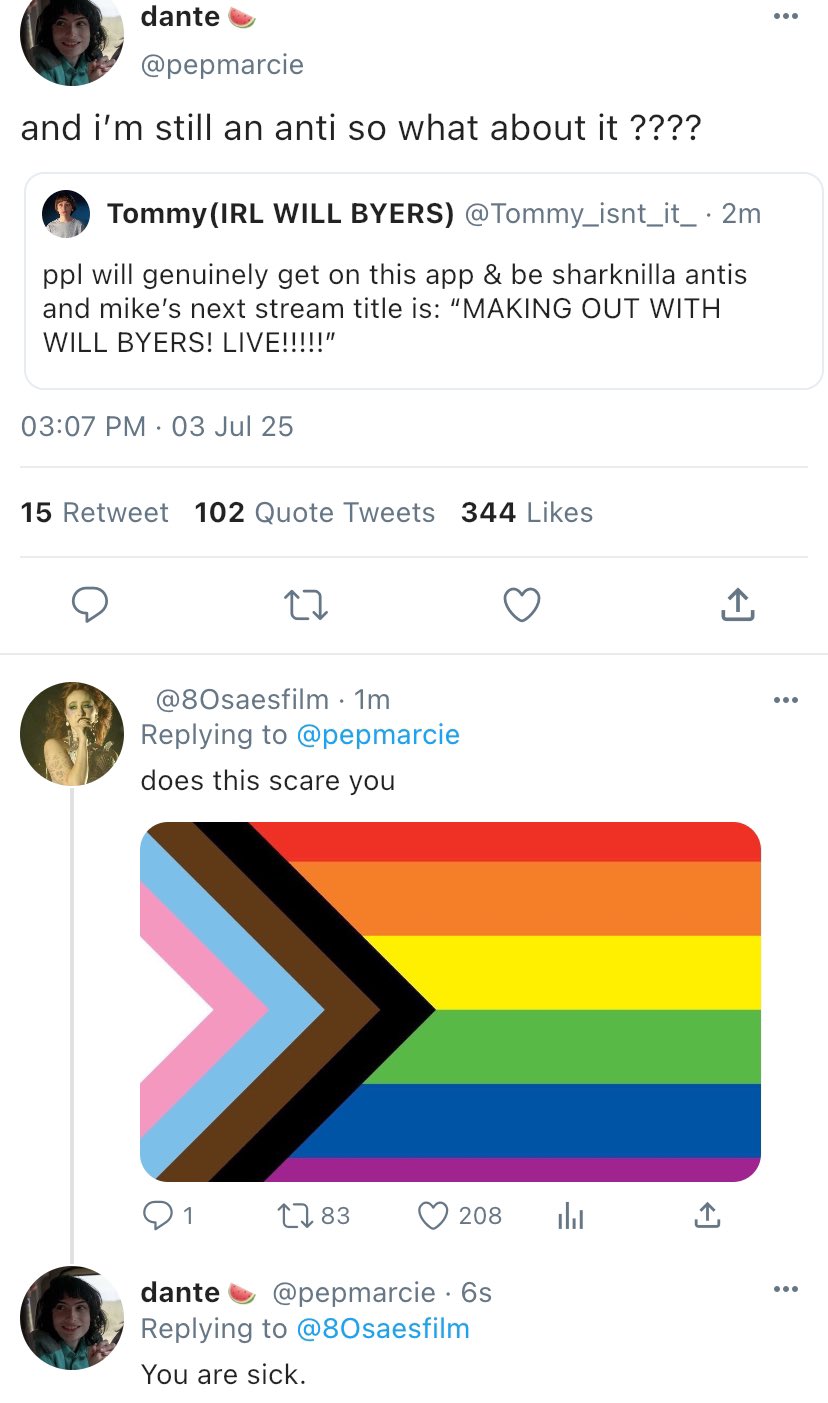Share the pride flag reply

pos(706,1215)
